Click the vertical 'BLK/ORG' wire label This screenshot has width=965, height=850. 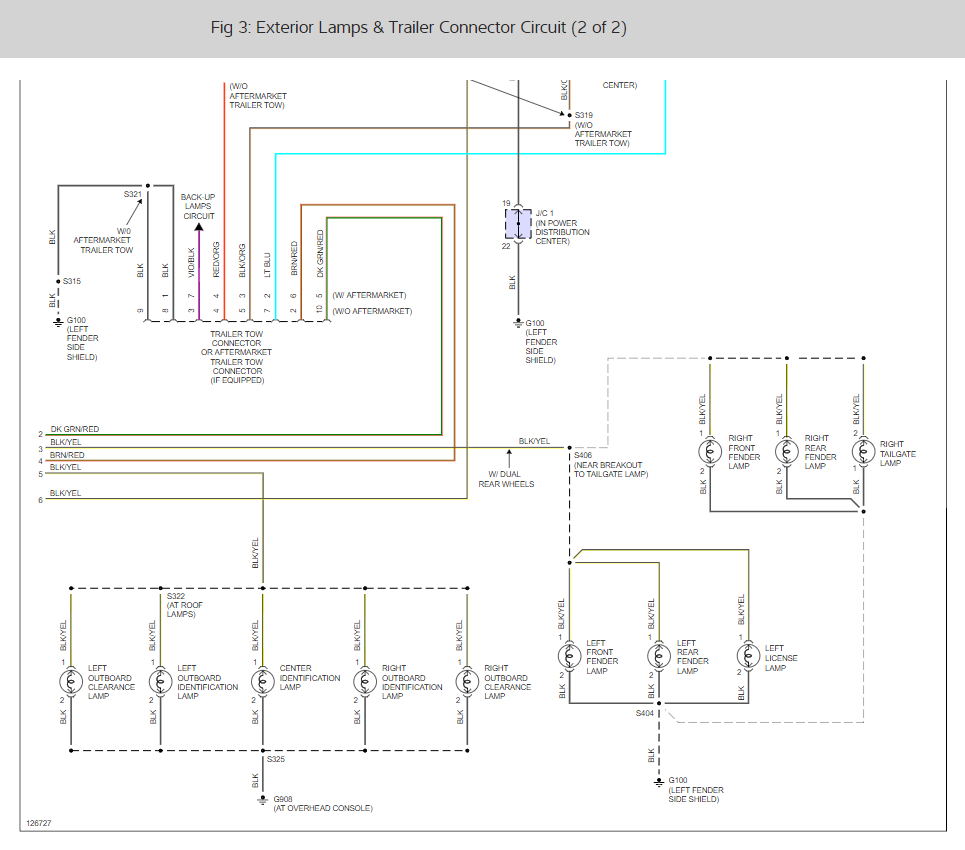242,260
